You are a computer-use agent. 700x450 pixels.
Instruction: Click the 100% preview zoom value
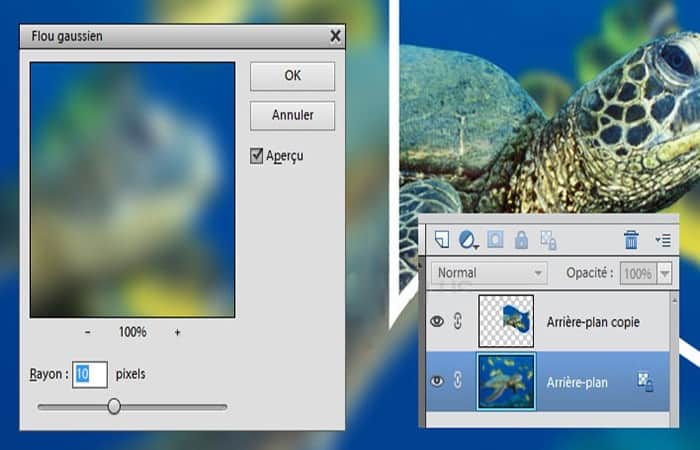point(133,332)
